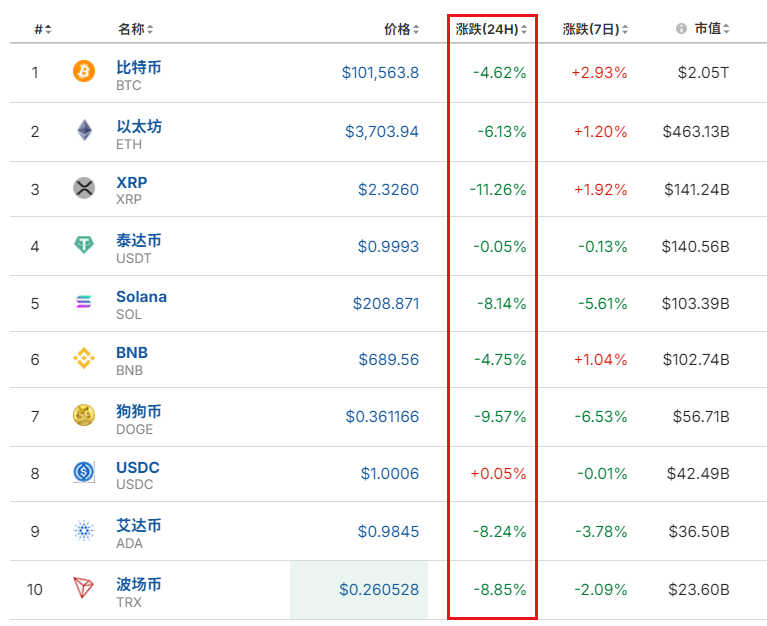Click Ethereum price $3,703.94
The image size is (767, 626).
[x=382, y=132]
